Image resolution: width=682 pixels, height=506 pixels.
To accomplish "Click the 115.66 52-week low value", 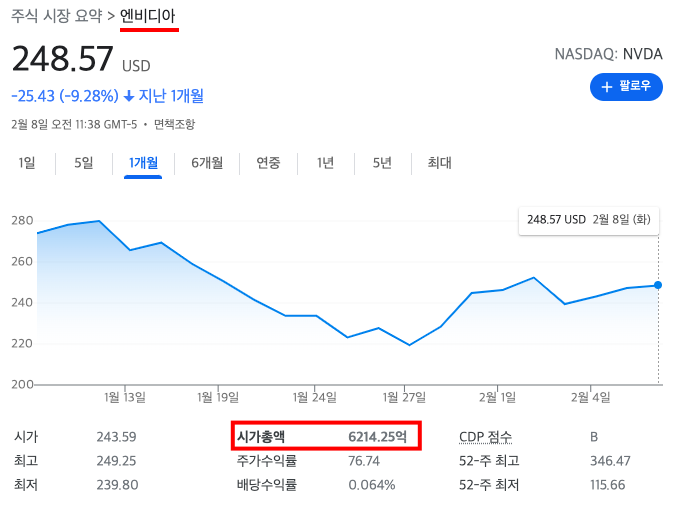I will click(608, 485).
